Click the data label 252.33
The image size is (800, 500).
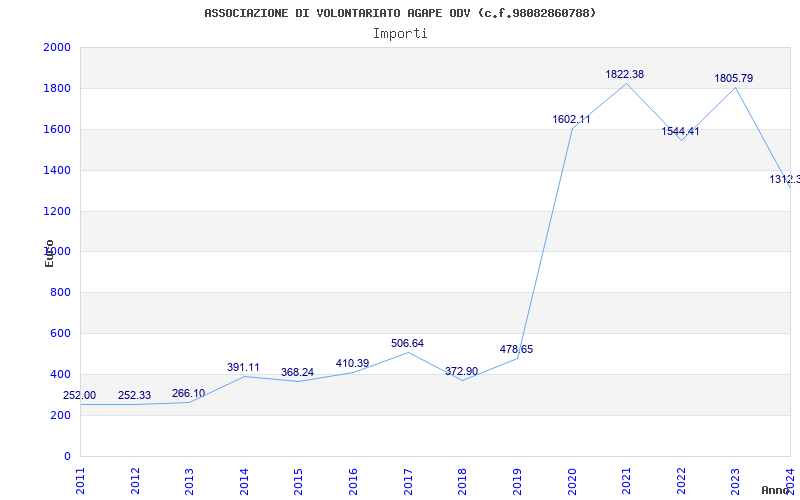(x=134, y=395)
